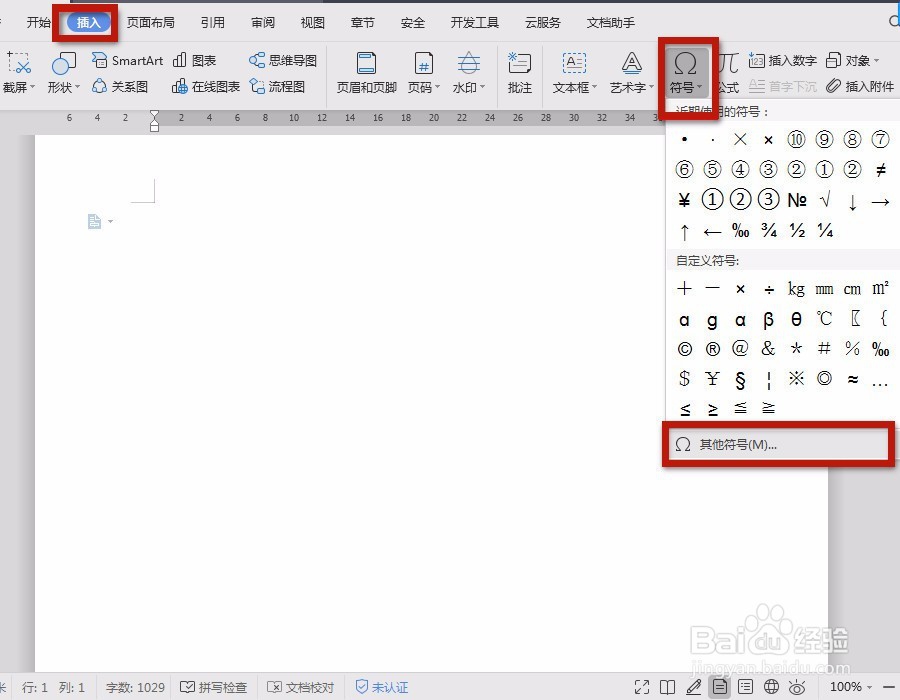Expand the 对象 dropdown arrow
The image size is (900, 700).
point(876,60)
